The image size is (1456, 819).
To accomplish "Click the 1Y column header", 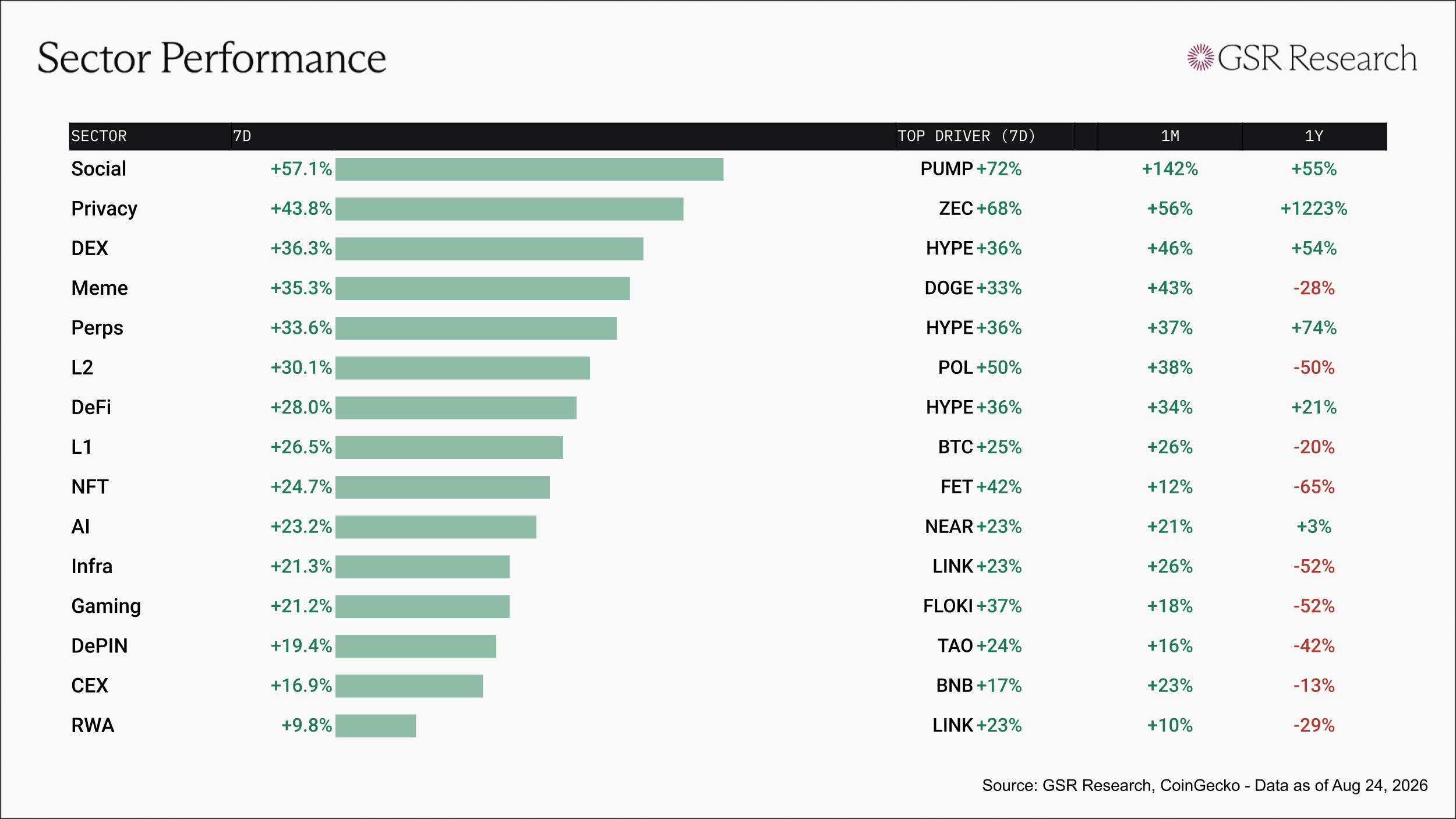I will (1314, 136).
